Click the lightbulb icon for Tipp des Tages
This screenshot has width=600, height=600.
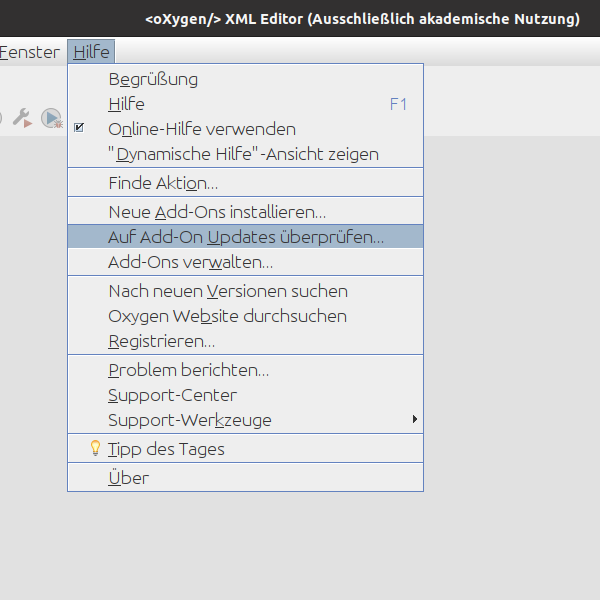[96, 449]
